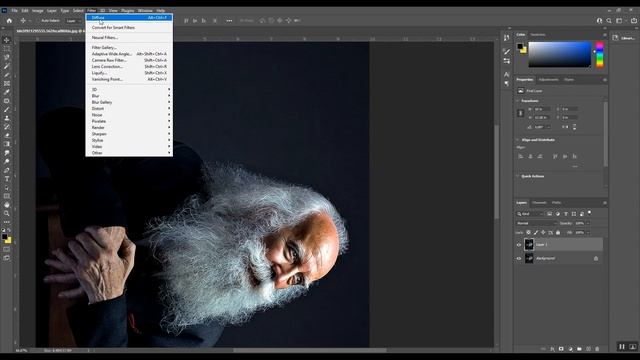Switch to the Swatches tab

click(x=538, y=35)
